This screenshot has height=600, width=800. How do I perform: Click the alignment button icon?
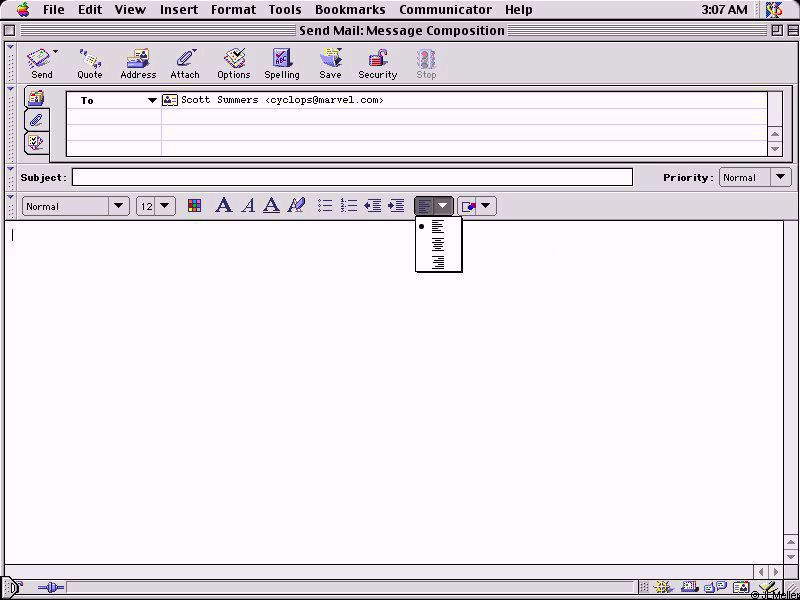coord(424,206)
